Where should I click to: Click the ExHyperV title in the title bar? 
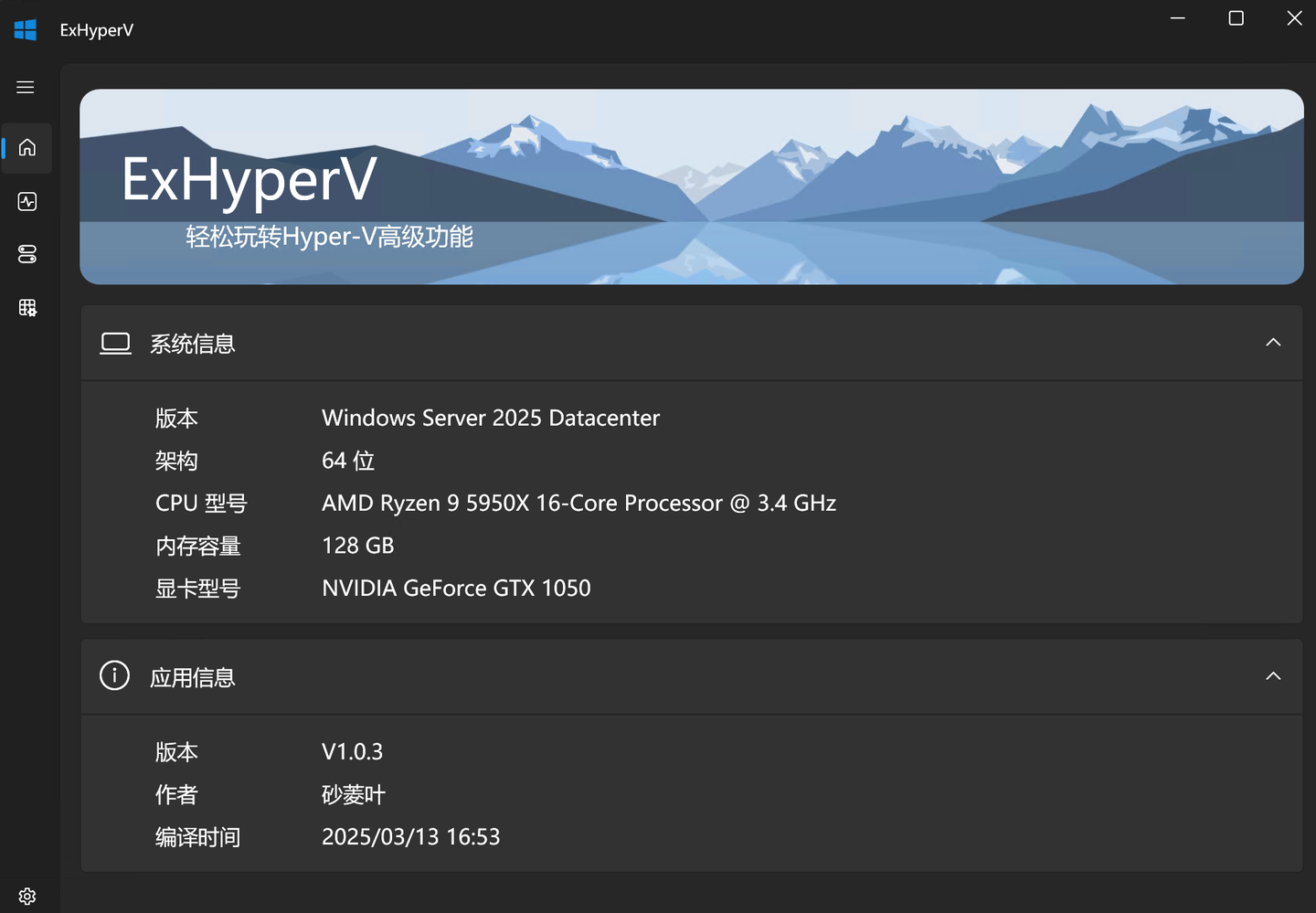(96, 29)
